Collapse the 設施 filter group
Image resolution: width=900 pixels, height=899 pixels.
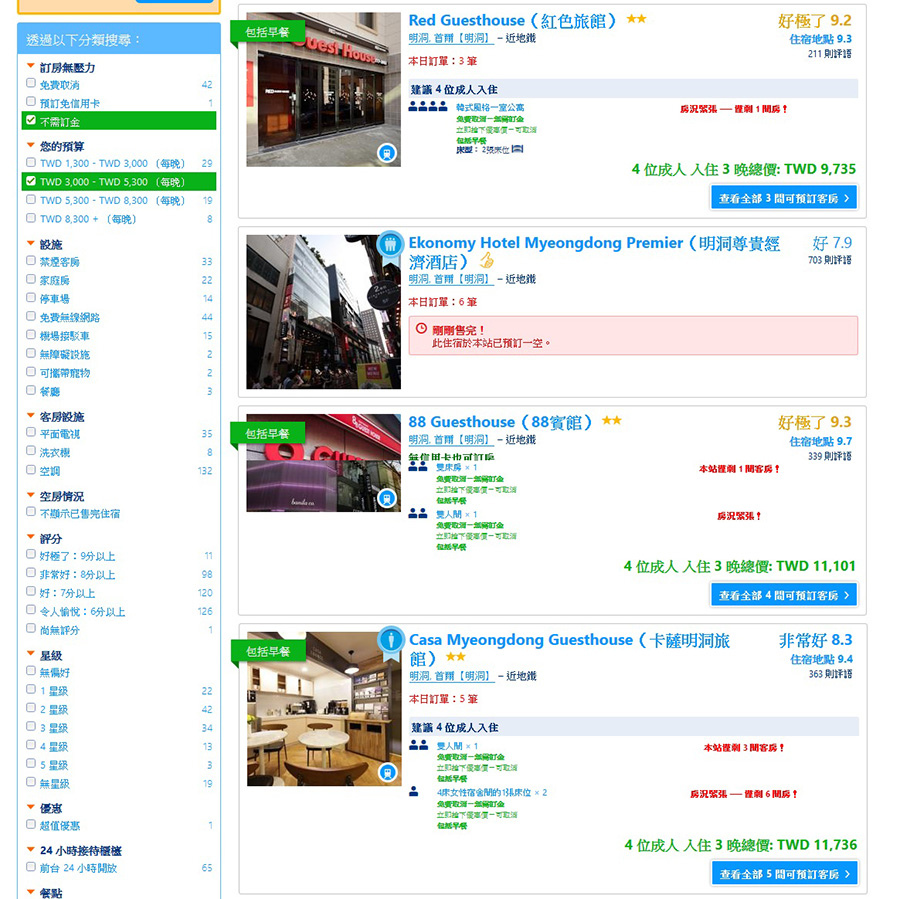pos(31,243)
